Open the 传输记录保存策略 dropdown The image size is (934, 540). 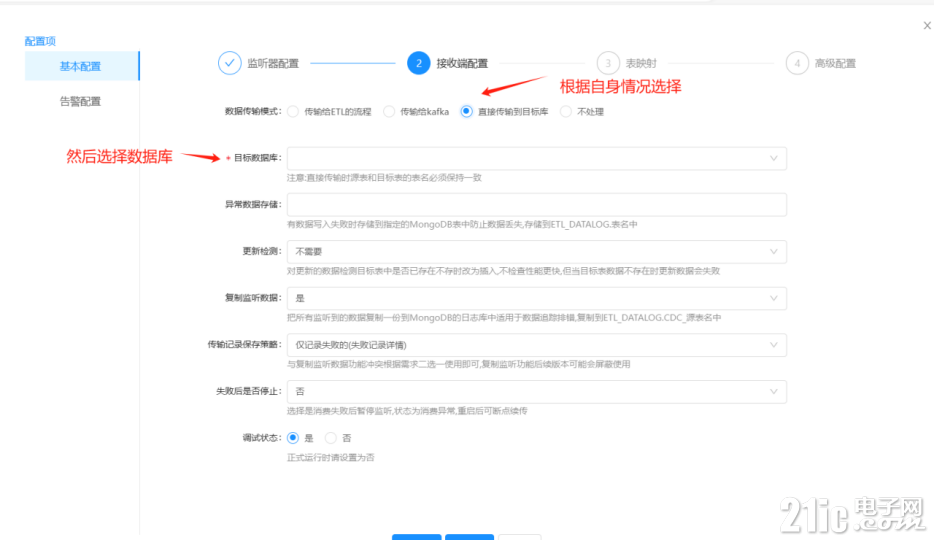537,345
